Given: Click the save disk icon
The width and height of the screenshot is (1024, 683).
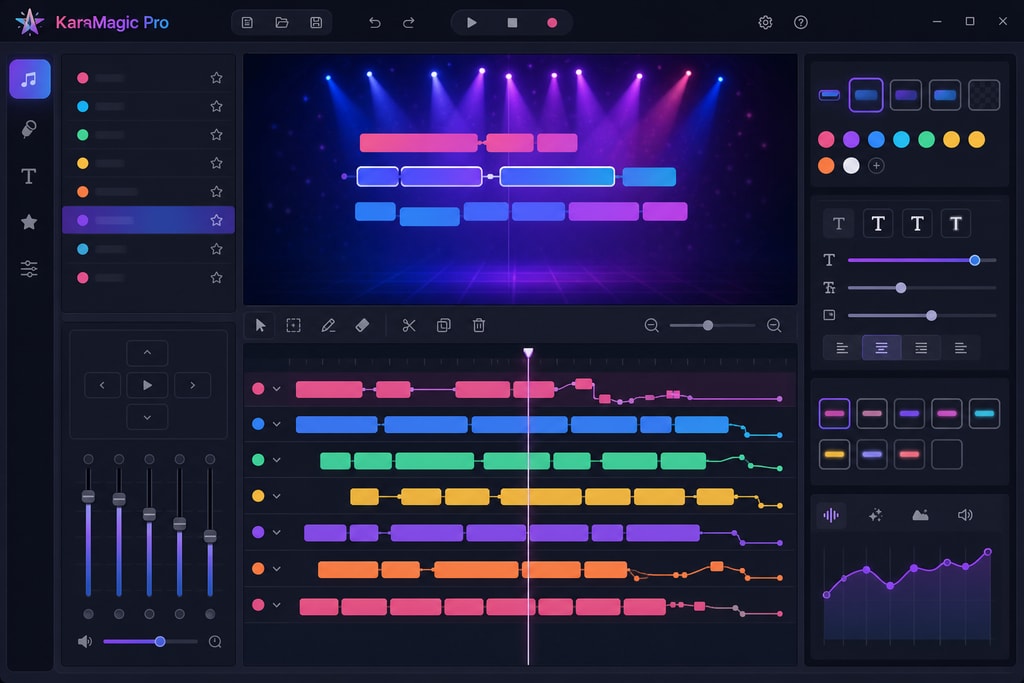Looking at the screenshot, I should coord(316,23).
